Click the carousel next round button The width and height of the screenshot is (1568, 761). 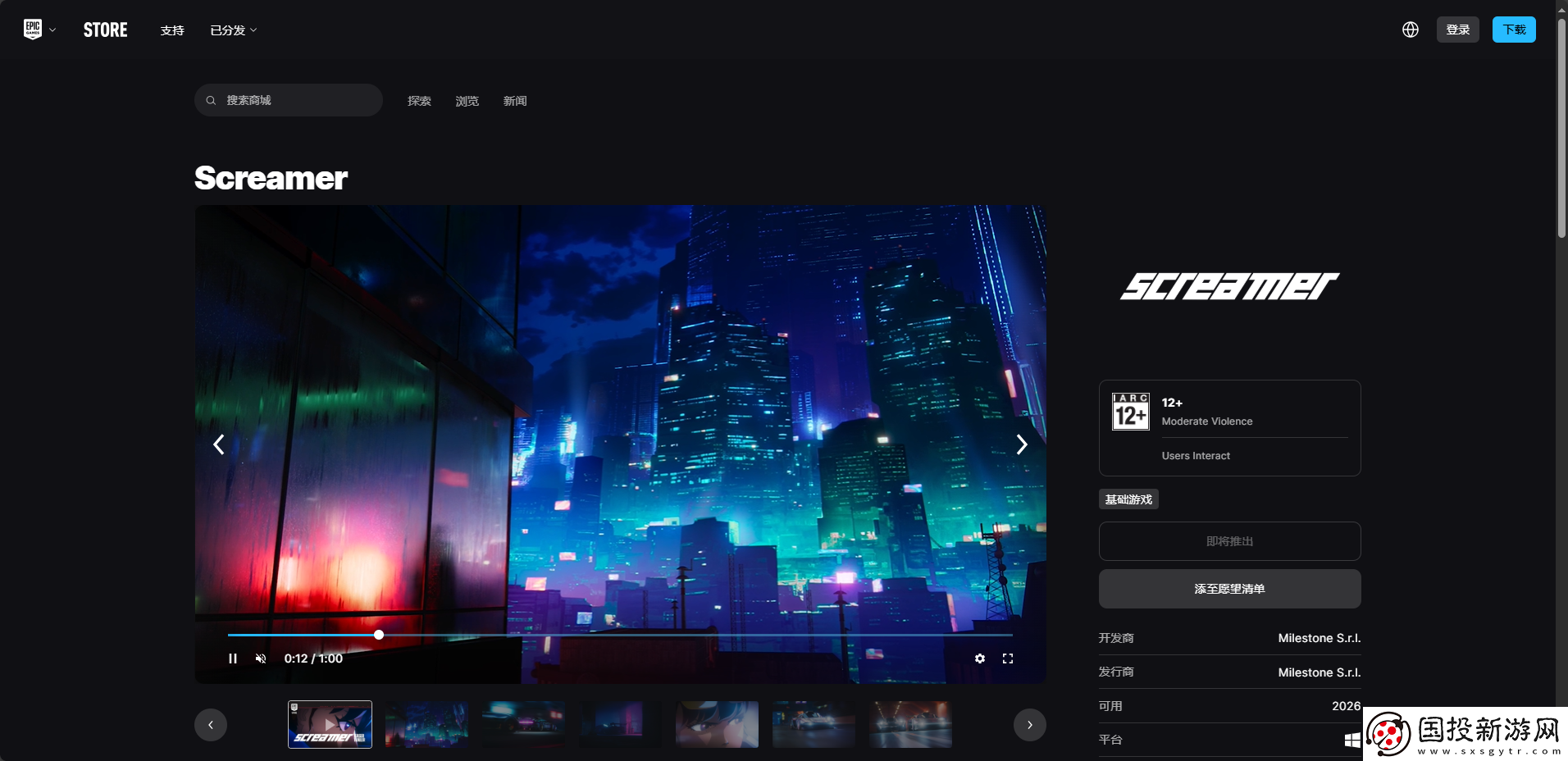pyautogui.click(x=1030, y=725)
